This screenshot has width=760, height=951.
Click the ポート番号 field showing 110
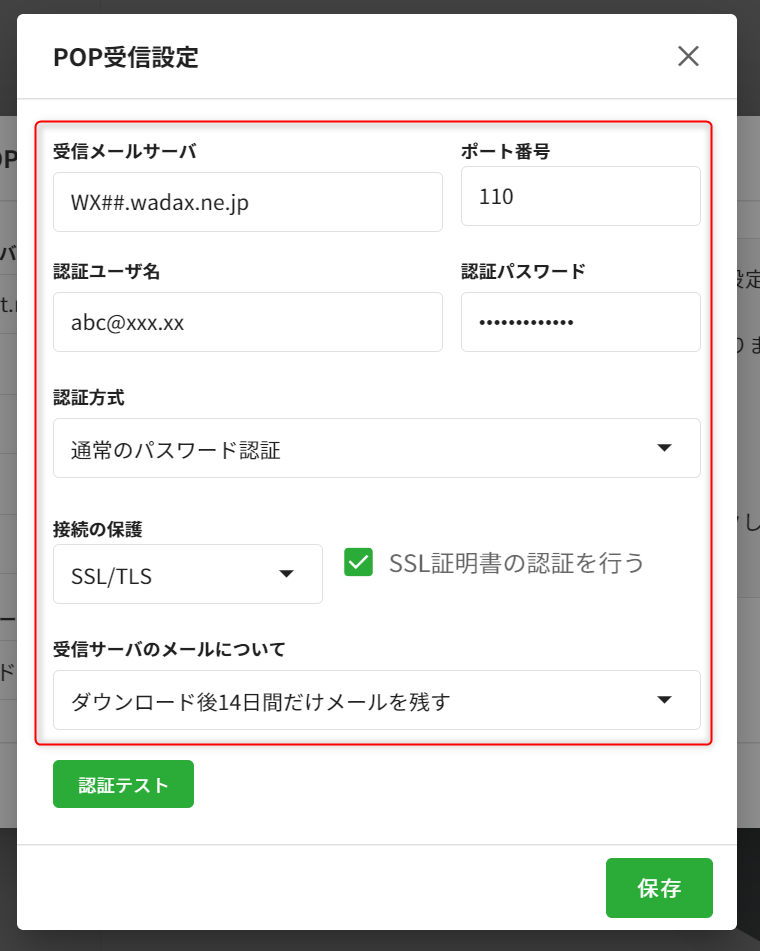pyautogui.click(x=581, y=196)
